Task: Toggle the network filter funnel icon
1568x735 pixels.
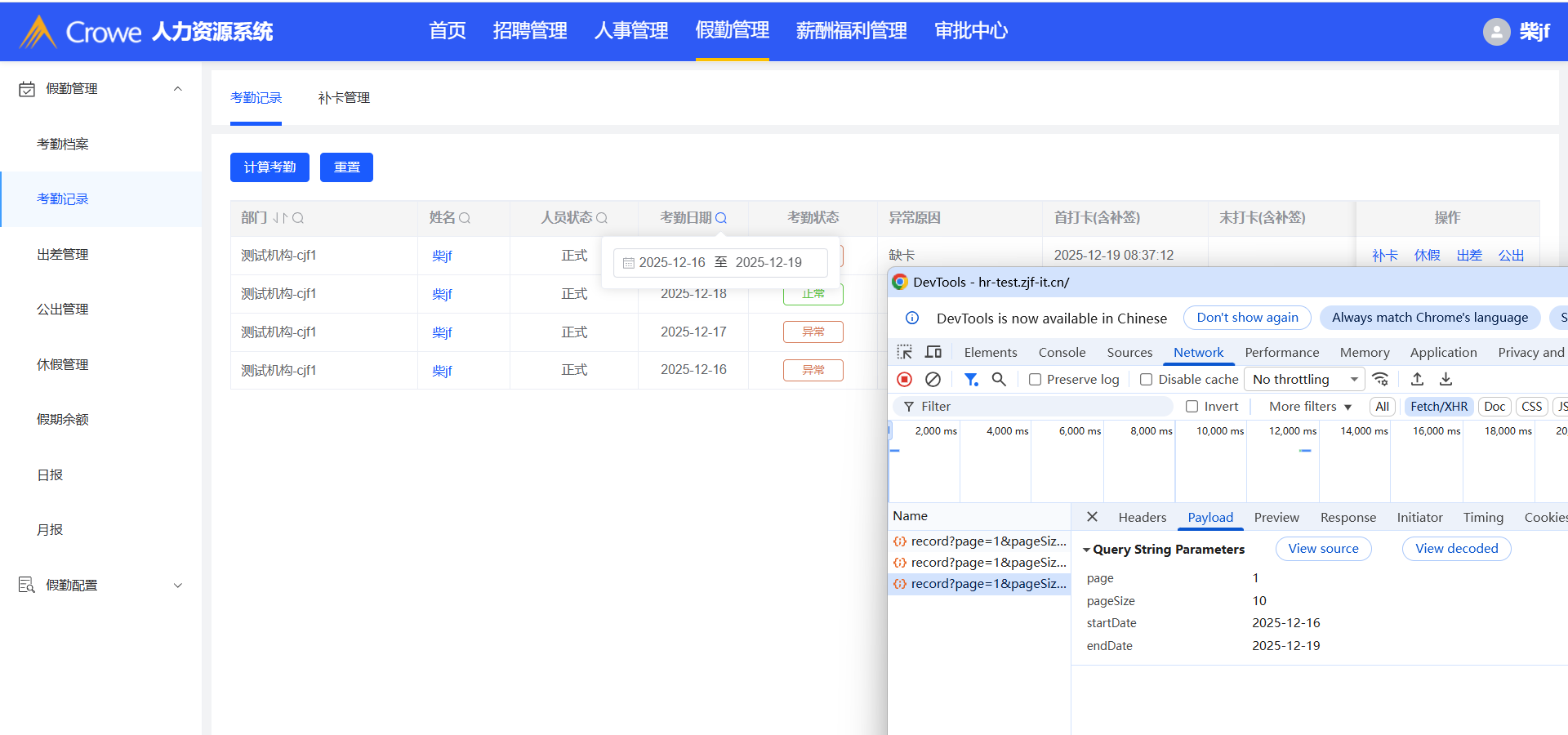Action: pyautogui.click(x=971, y=379)
